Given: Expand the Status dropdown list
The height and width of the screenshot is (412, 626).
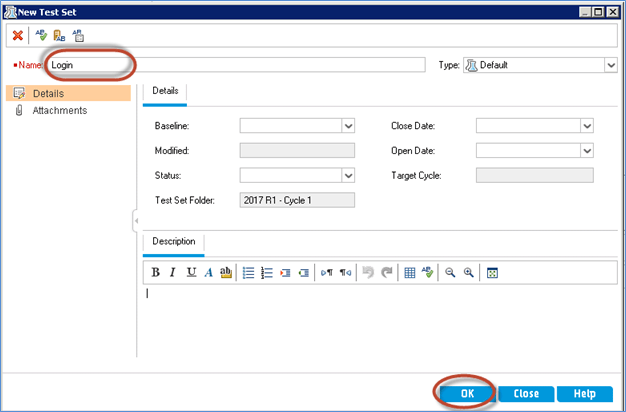Looking at the screenshot, I should point(349,175).
